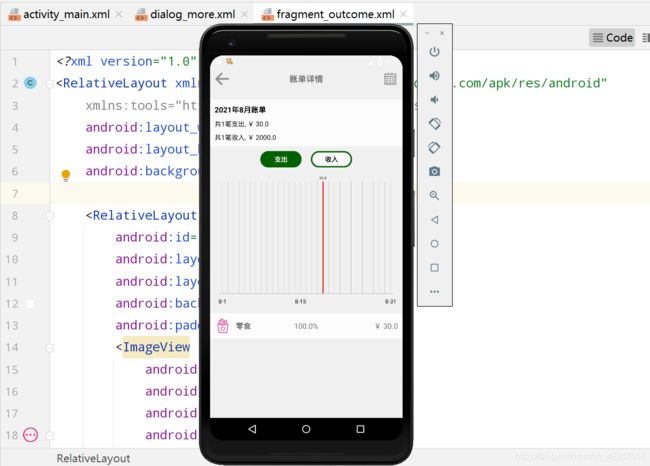Collapse the fold marker on line 8
The height and width of the screenshot is (466, 650).
point(49,216)
